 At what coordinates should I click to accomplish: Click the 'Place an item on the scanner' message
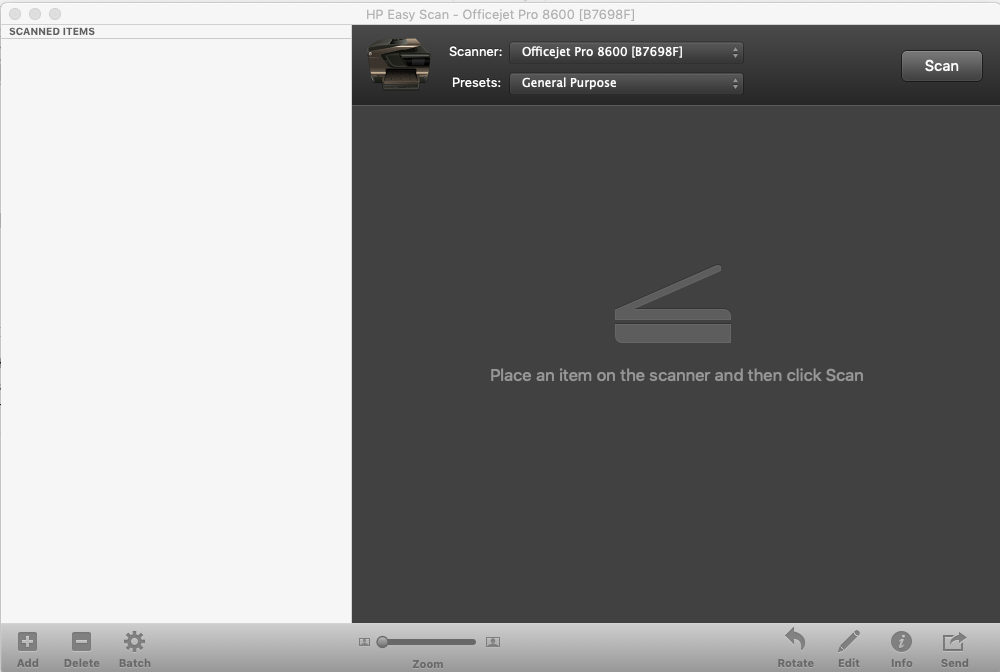(677, 375)
